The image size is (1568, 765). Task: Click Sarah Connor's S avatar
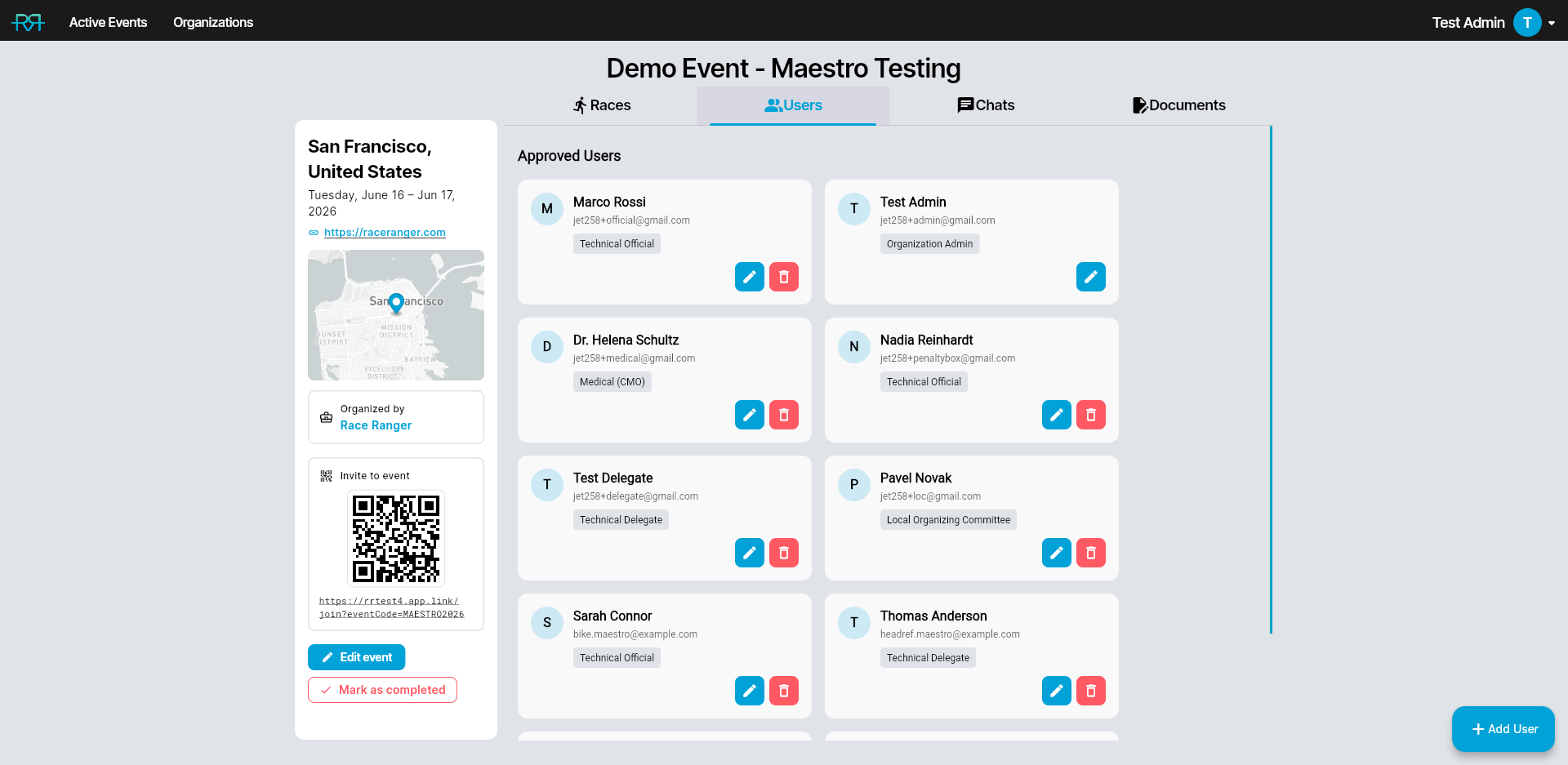[547, 623]
